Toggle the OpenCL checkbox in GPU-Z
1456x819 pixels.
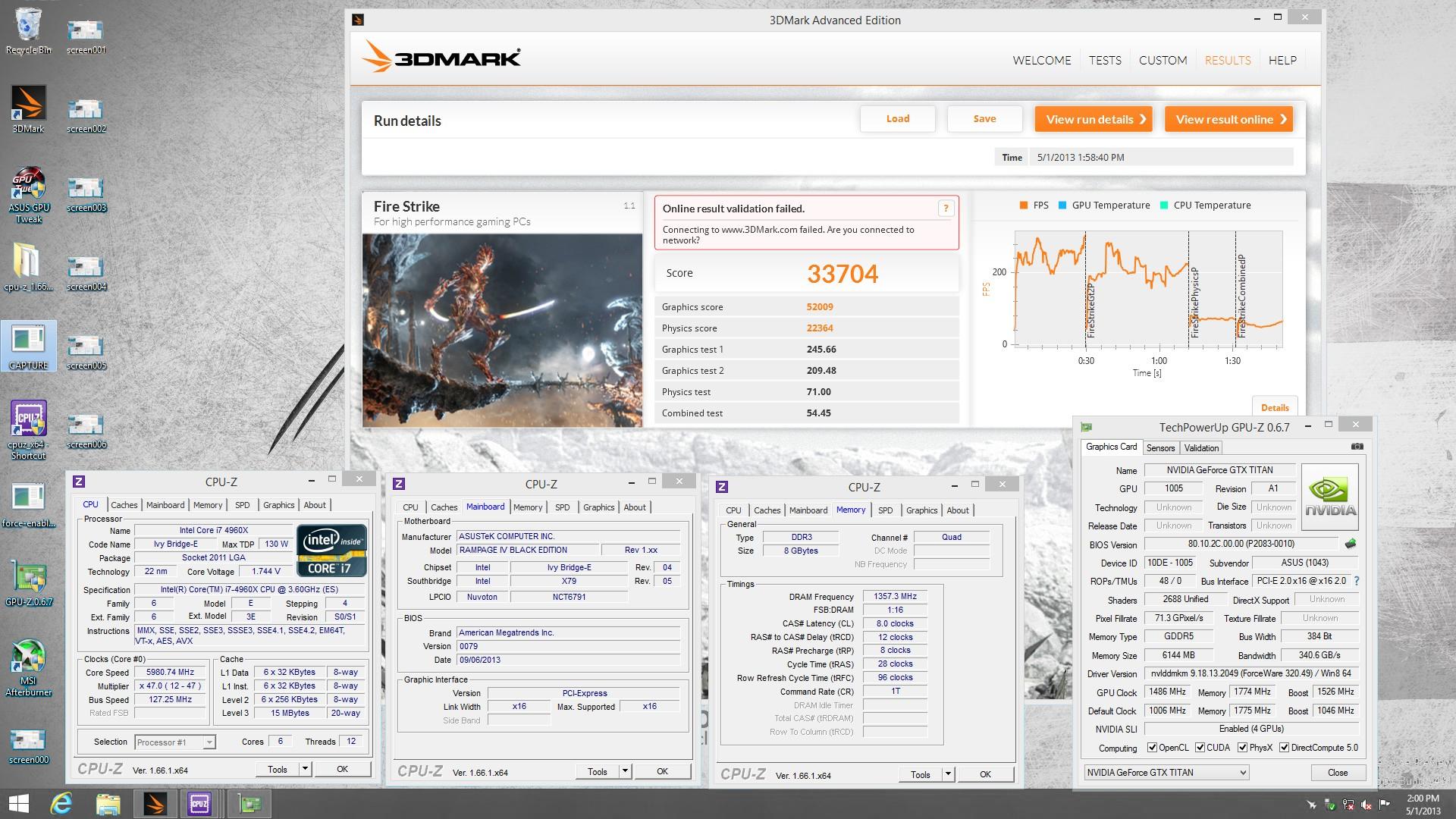[1152, 748]
